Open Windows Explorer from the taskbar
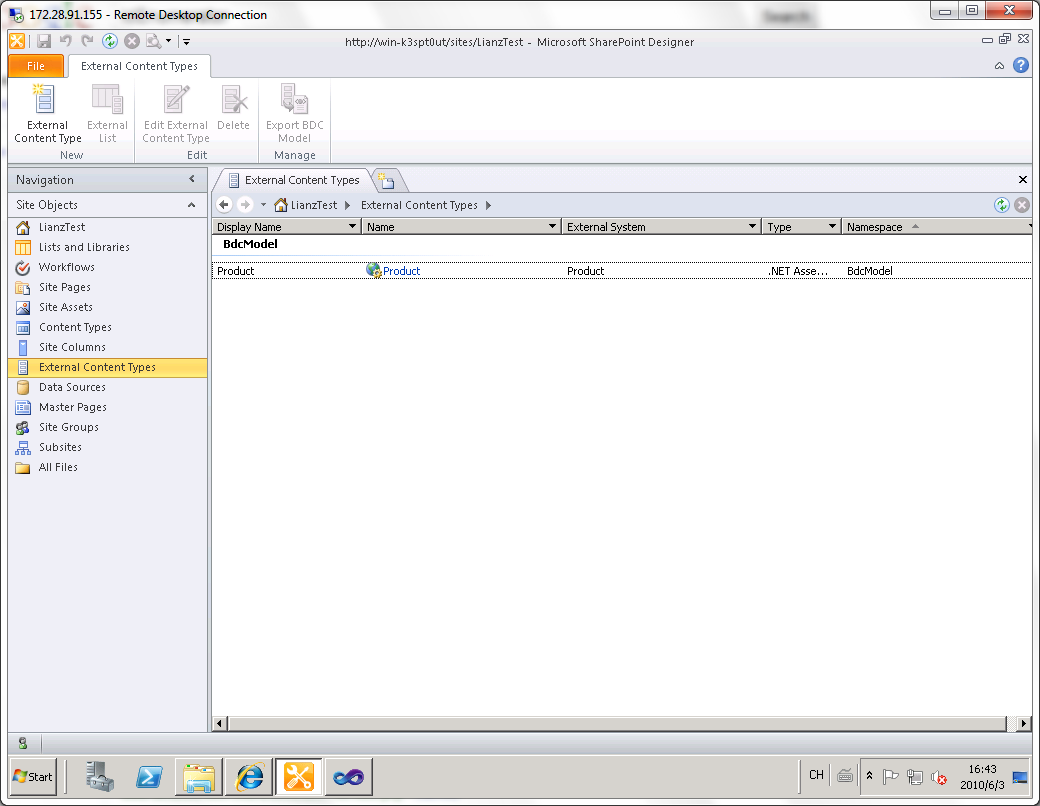This screenshot has height=806, width=1040. click(x=199, y=776)
